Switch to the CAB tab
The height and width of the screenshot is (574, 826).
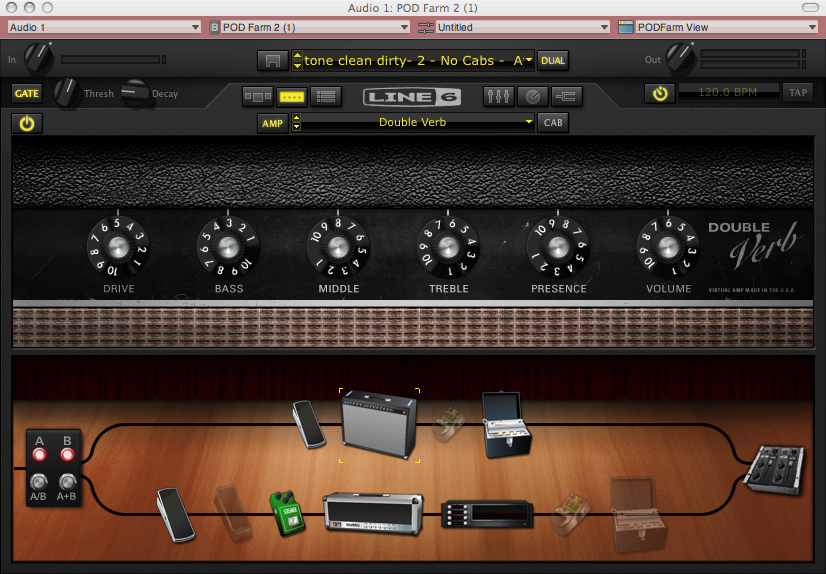551,123
